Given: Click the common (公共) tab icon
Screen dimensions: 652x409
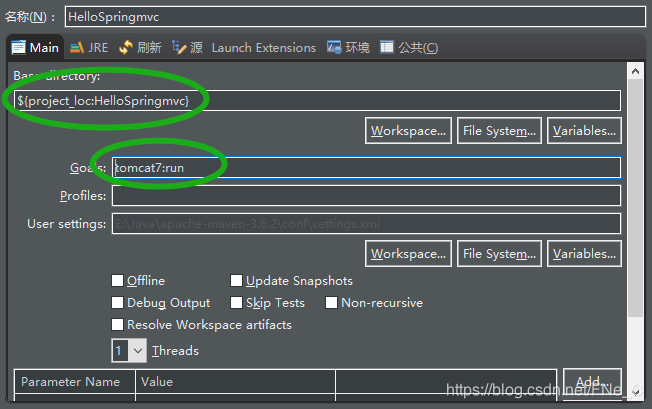Looking at the screenshot, I should click(x=387, y=47).
